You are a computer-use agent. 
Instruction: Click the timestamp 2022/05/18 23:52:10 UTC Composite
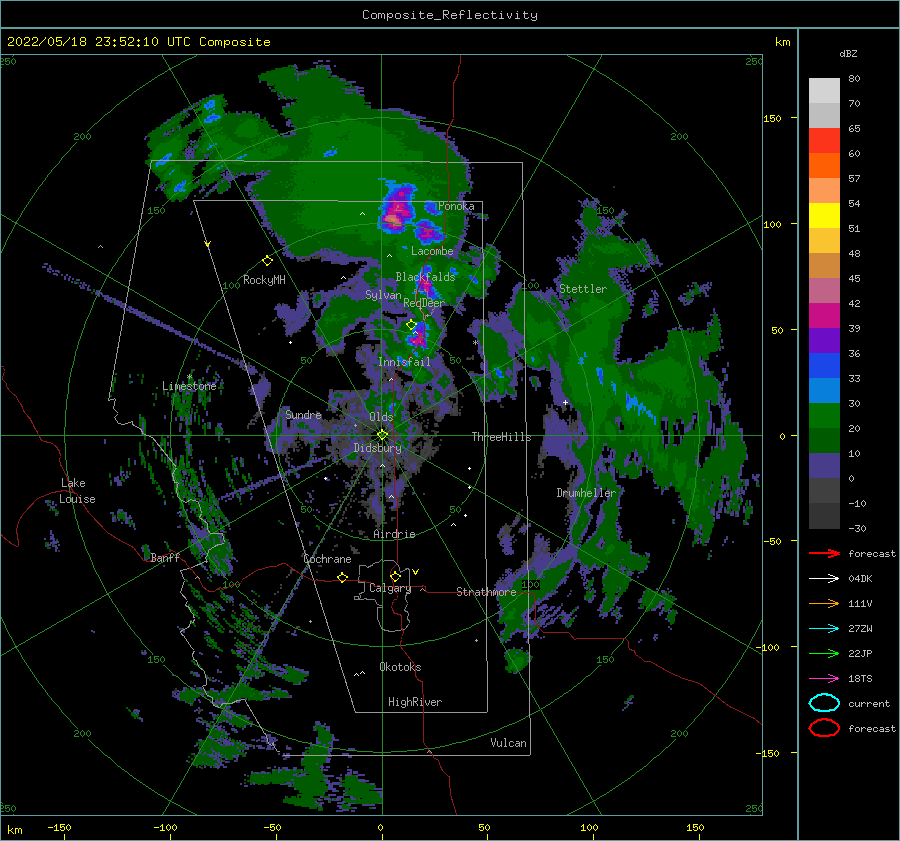point(138,41)
